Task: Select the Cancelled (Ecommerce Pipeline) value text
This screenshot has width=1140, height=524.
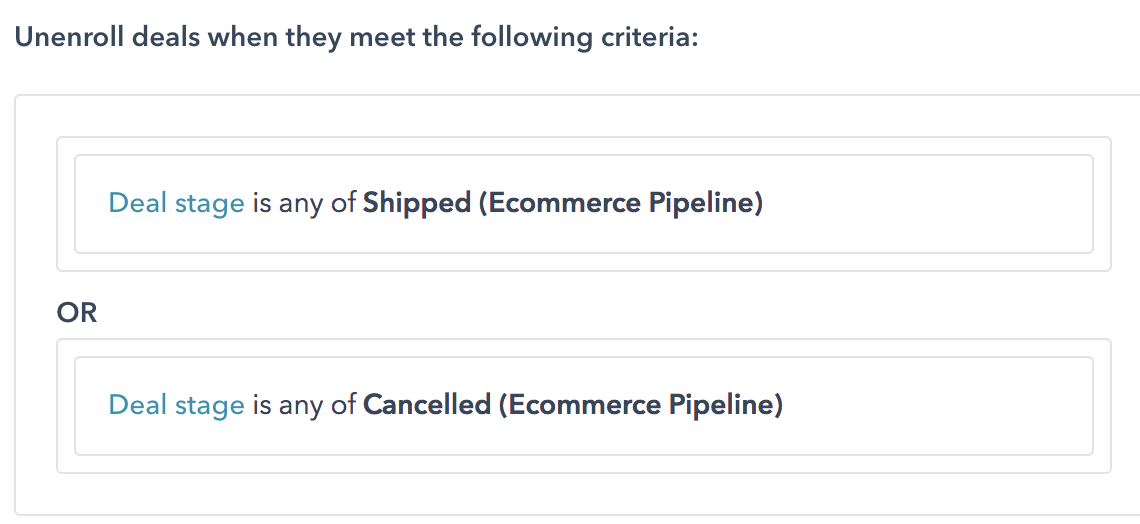Action: [x=572, y=405]
